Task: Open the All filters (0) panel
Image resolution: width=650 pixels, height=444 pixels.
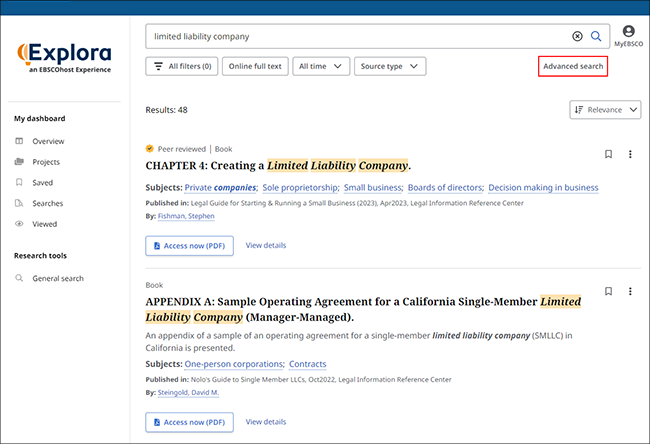Action: click(x=182, y=66)
